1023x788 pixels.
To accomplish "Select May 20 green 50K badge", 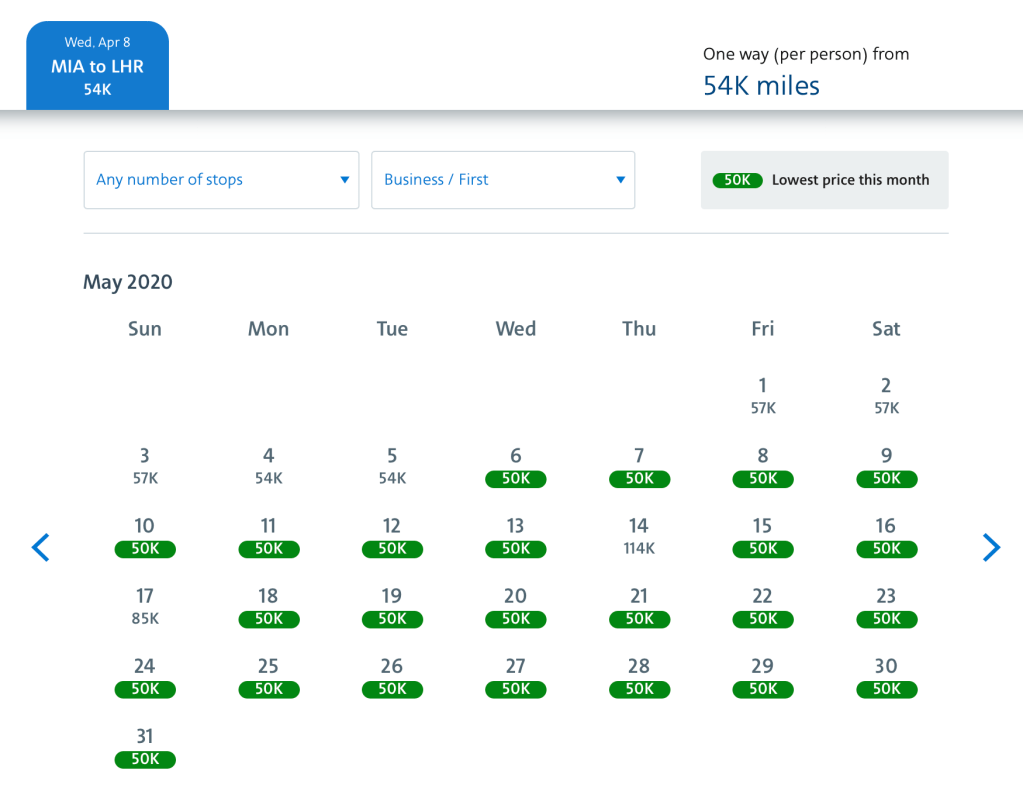I will point(516,618).
